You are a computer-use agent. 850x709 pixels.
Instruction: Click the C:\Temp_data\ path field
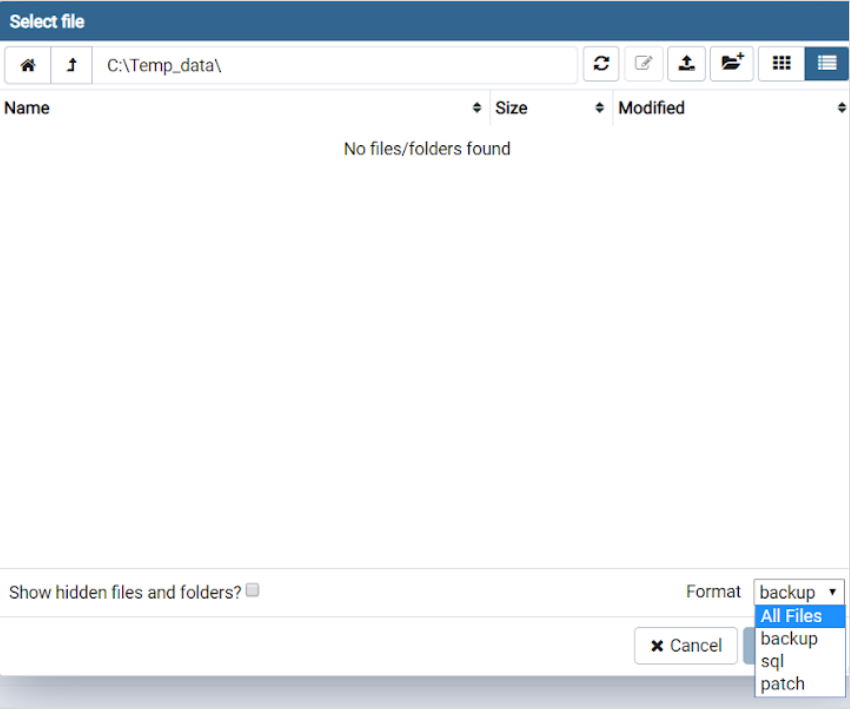[335, 65]
